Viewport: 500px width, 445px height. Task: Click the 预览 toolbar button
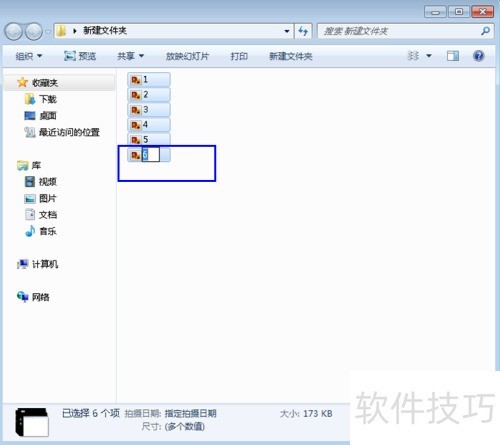(x=80, y=56)
